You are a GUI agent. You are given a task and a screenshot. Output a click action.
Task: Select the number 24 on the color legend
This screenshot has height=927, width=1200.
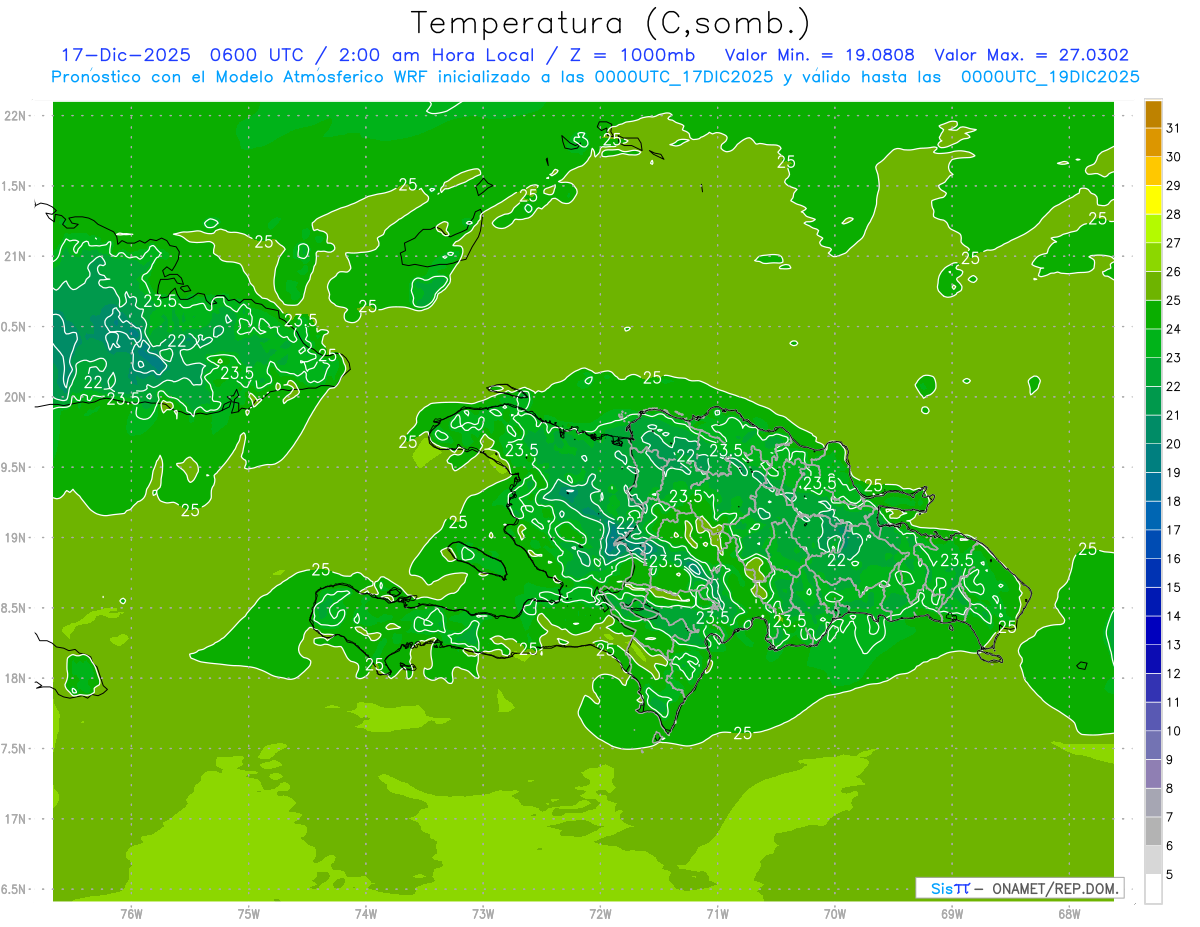click(1174, 329)
